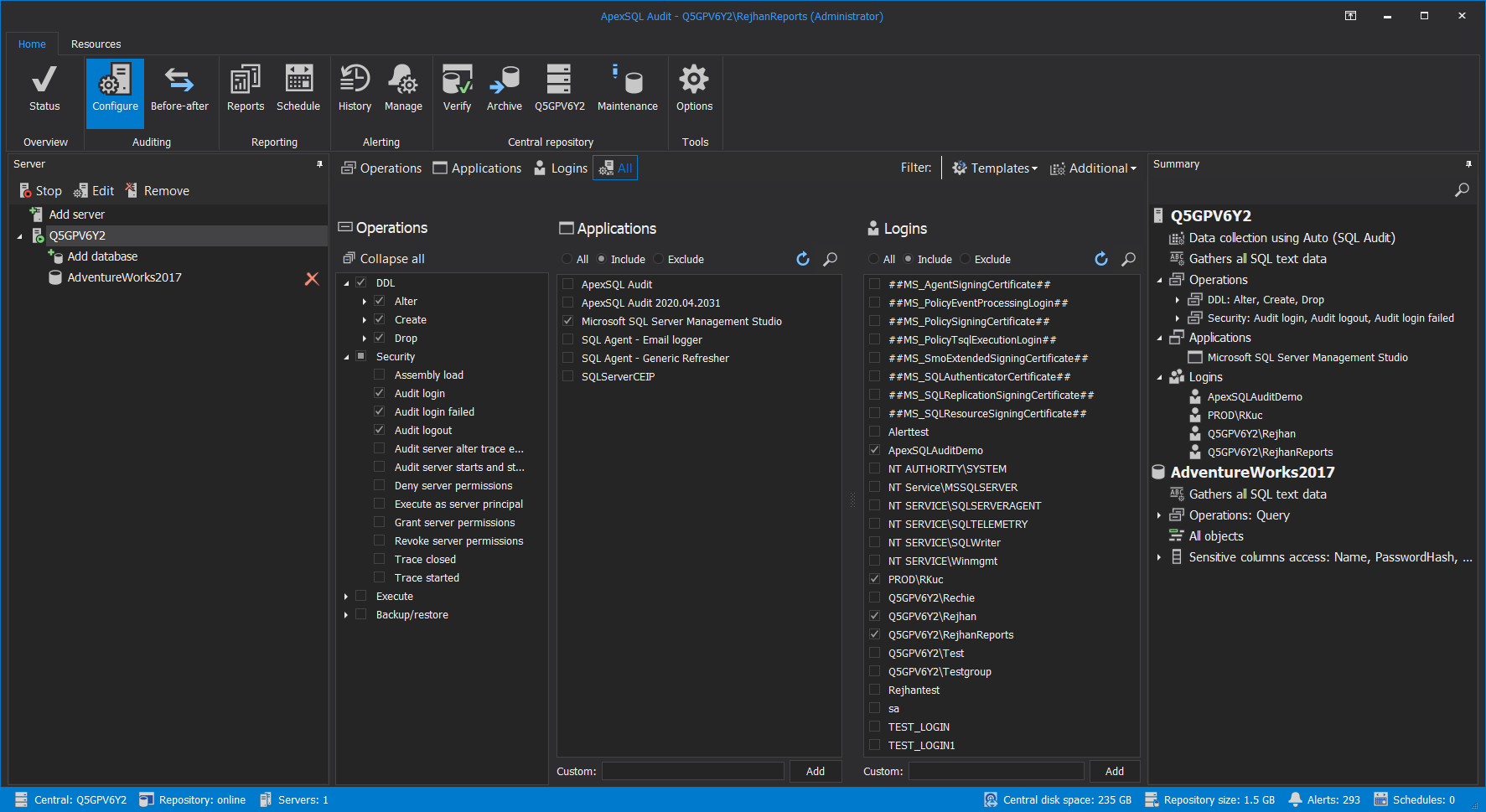Open the Before-after auditing tool
The image size is (1486, 812).
(179, 89)
